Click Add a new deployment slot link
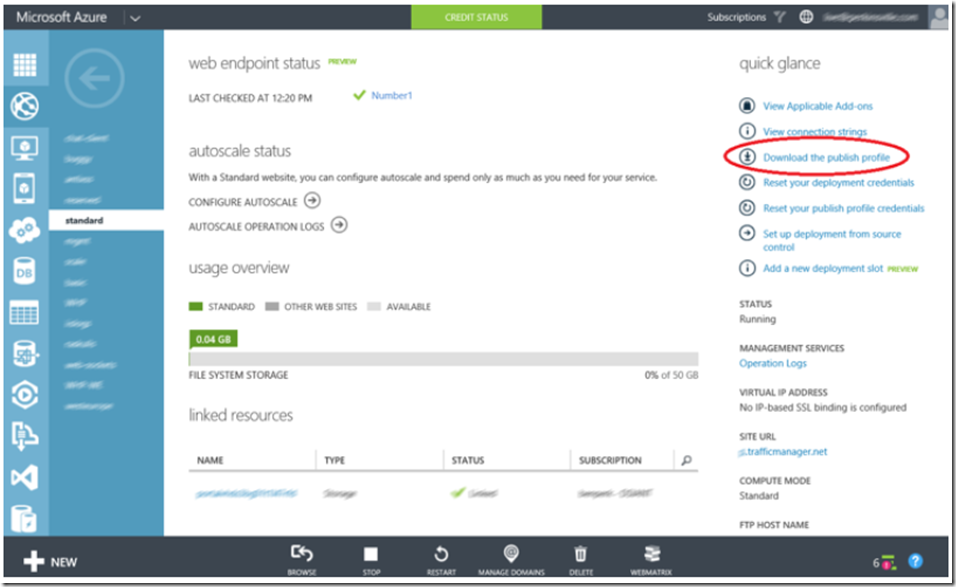The height and width of the screenshot is (587, 956). point(822,268)
